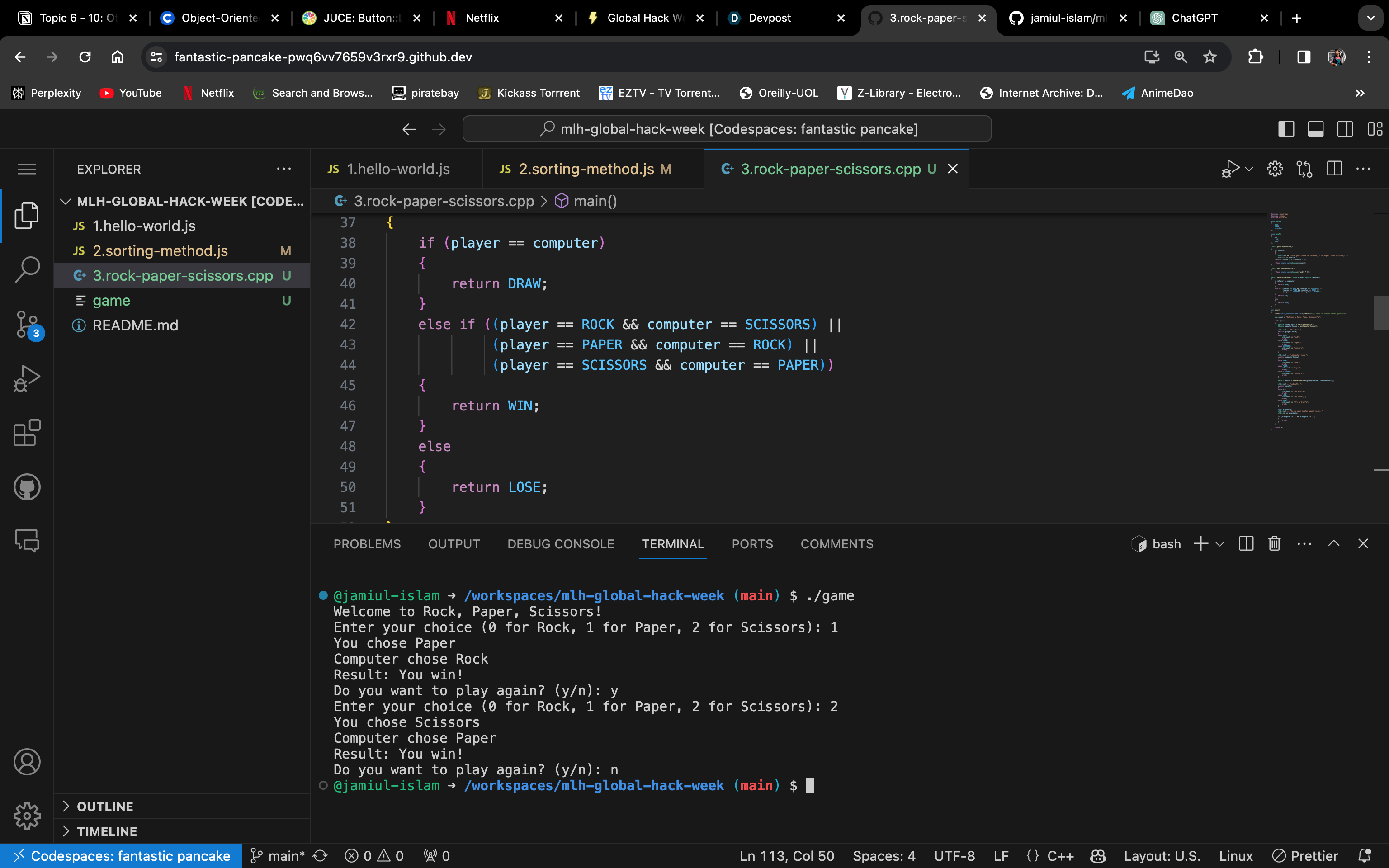Image resolution: width=1389 pixels, height=868 pixels.
Task: Open the Source Control view in activity bar
Action: click(x=26, y=324)
